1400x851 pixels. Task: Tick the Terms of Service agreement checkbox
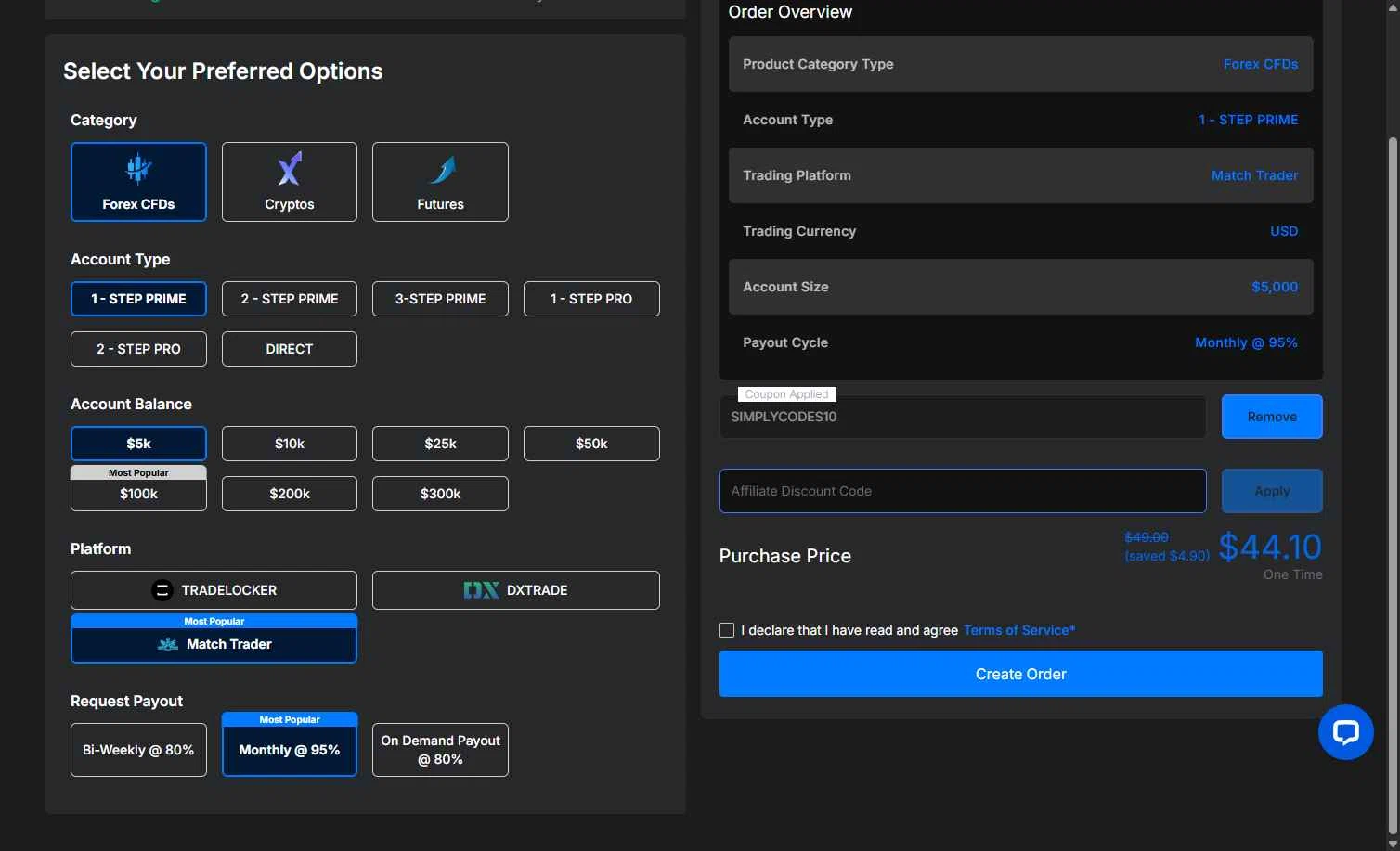click(x=727, y=630)
